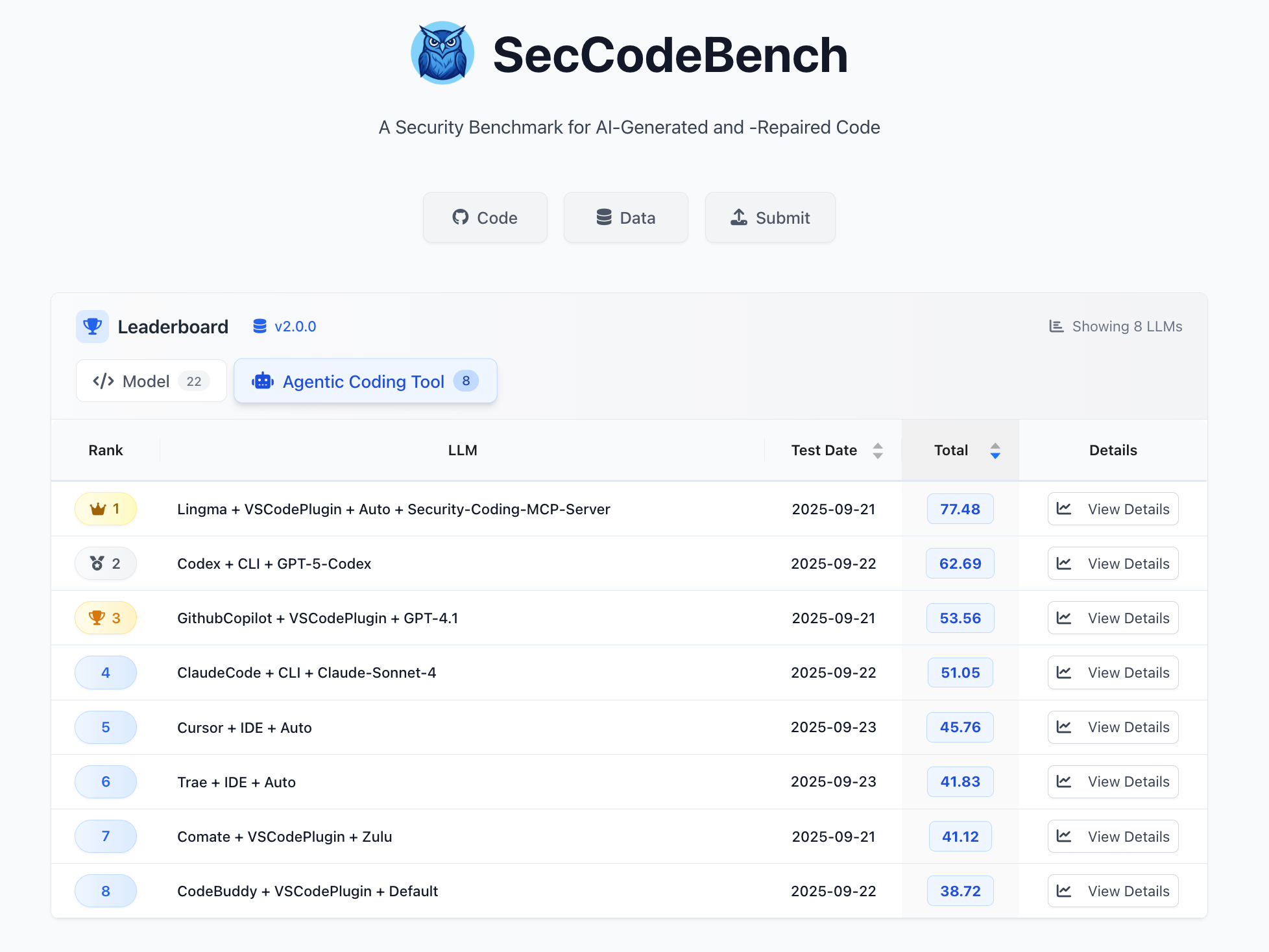This screenshot has height=952, width=1269.
Task: Click the robot icon on Agentic Coding Tool tab
Action: [263, 381]
